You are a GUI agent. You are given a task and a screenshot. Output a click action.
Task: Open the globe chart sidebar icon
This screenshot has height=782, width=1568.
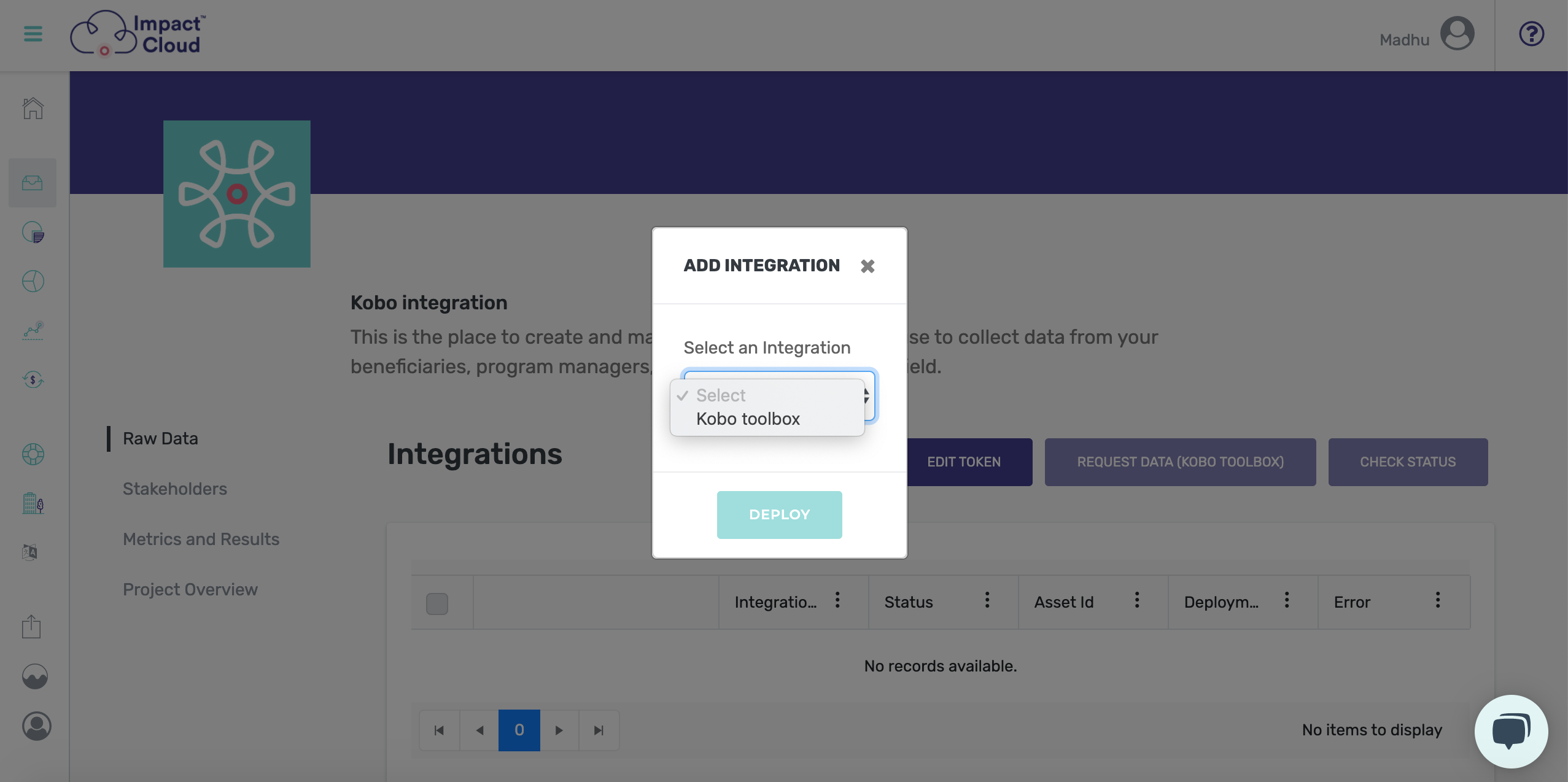(x=33, y=281)
